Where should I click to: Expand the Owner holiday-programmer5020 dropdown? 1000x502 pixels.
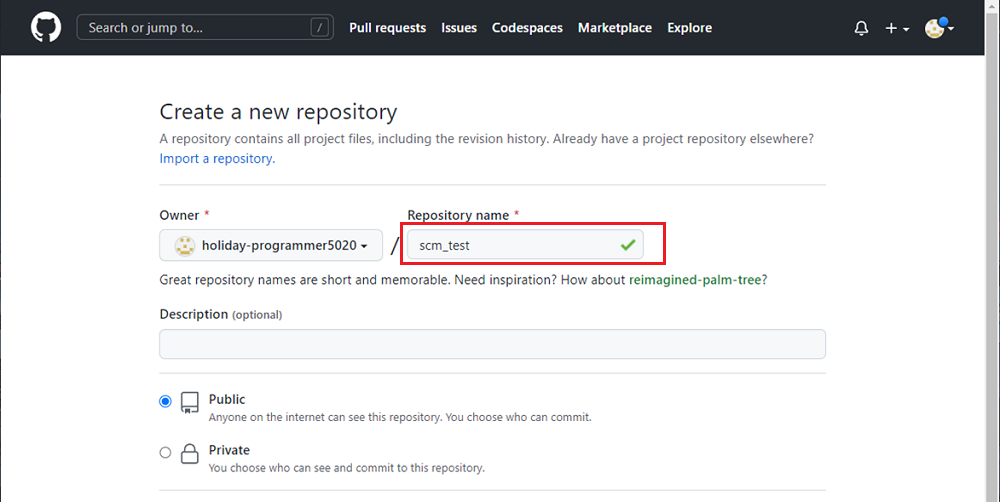click(x=271, y=245)
